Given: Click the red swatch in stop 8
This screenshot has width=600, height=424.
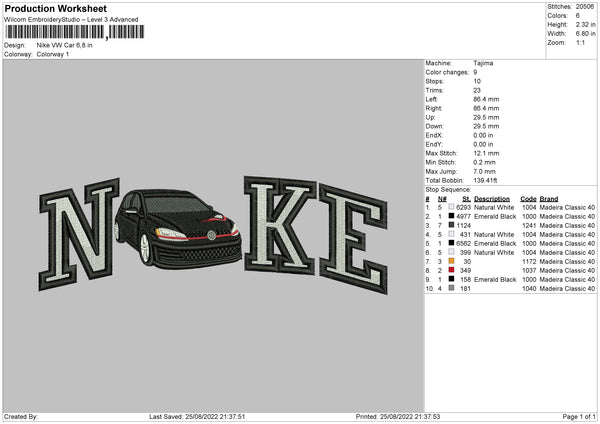Looking at the screenshot, I should pos(451,270).
